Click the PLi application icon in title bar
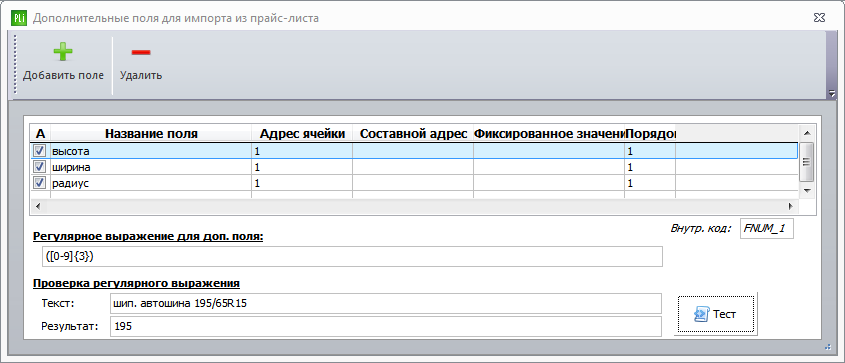 (x=19, y=18)
